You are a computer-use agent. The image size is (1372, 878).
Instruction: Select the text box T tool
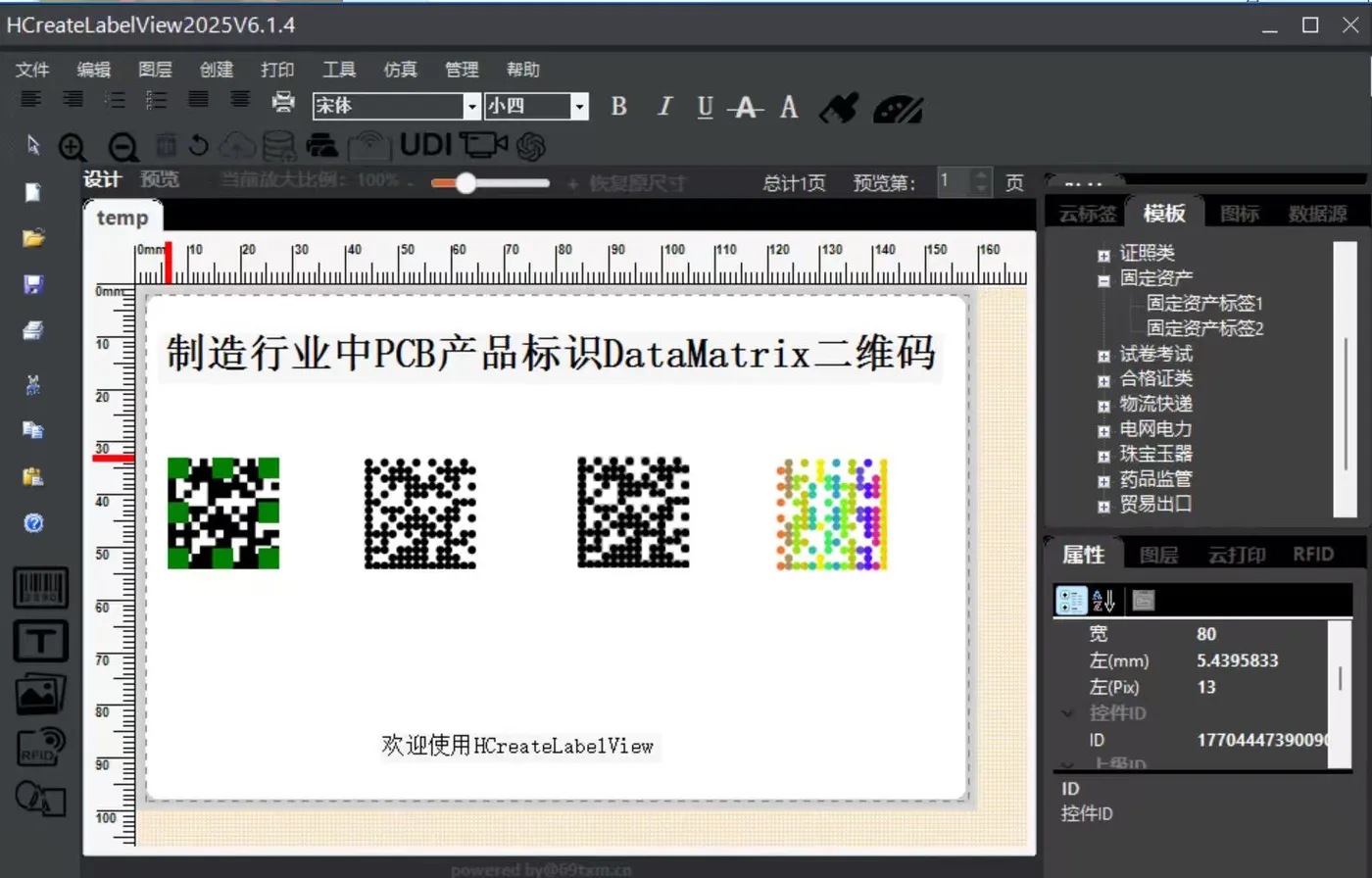pos(40,641)
